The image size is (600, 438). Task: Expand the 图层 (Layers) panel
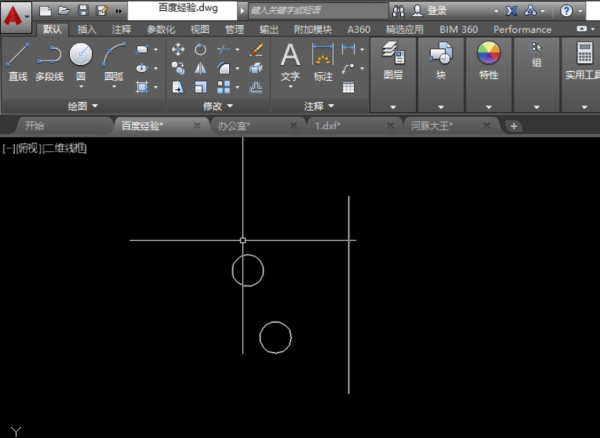pos(393,107)
